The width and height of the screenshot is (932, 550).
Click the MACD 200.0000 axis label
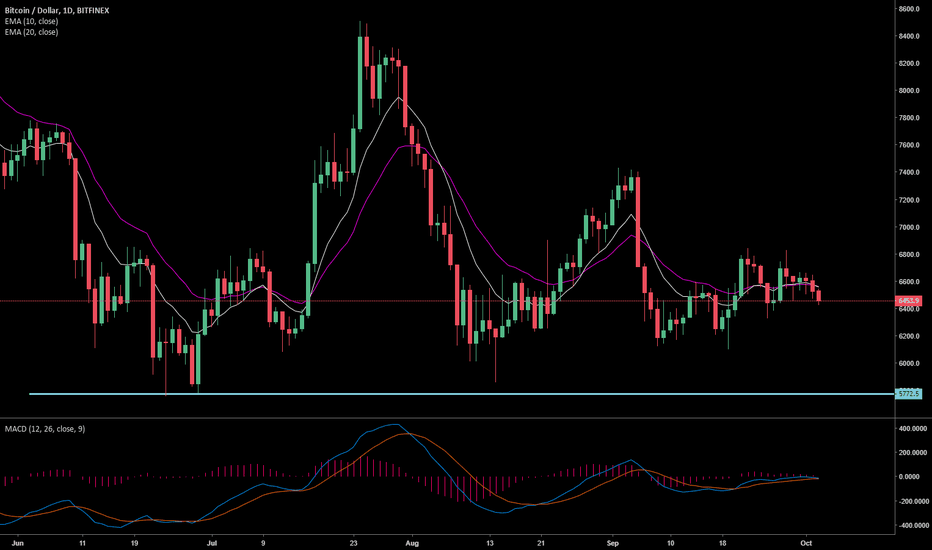[x=912, y=453]
